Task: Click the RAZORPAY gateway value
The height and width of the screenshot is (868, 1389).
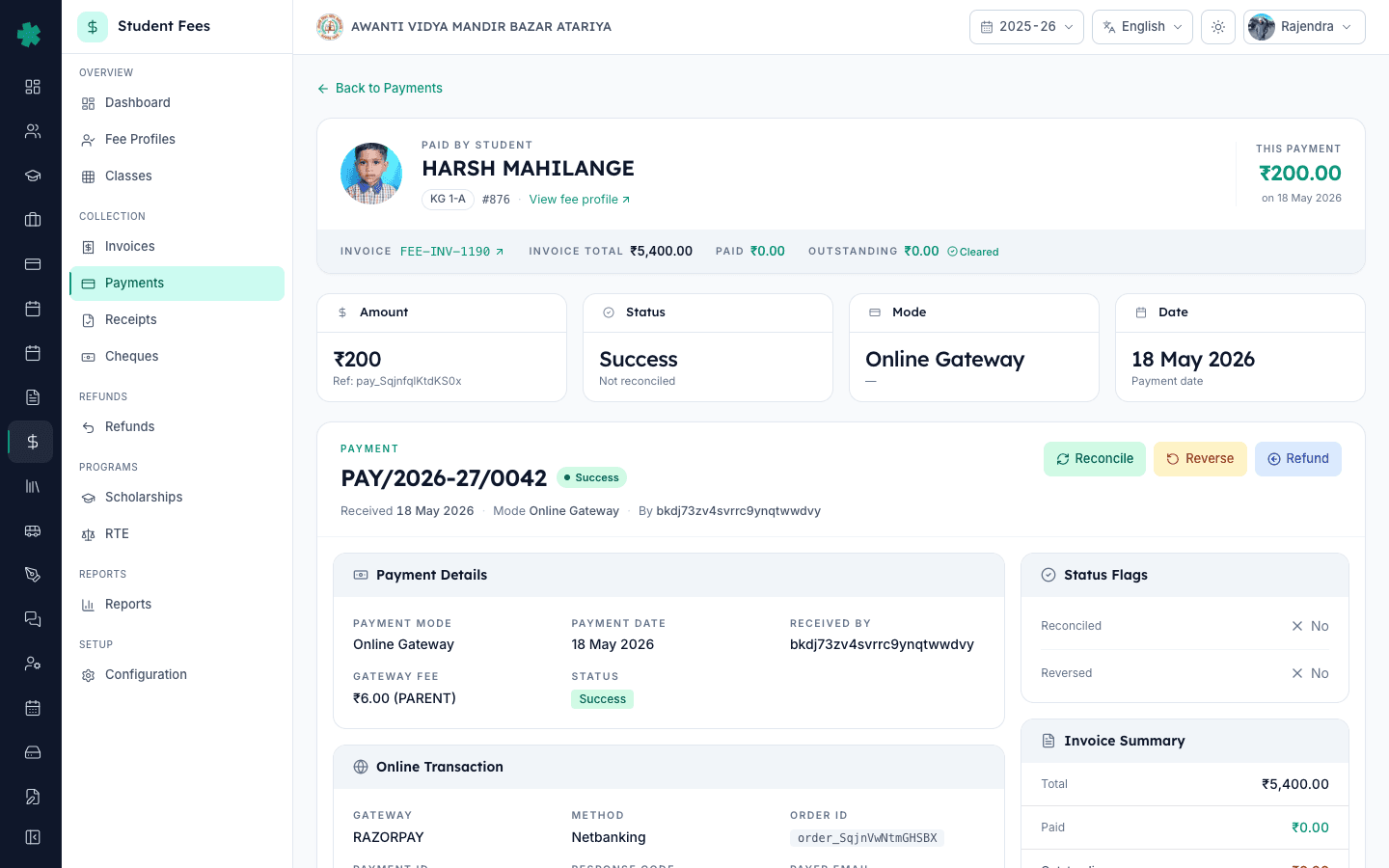Action: (389, 837)
